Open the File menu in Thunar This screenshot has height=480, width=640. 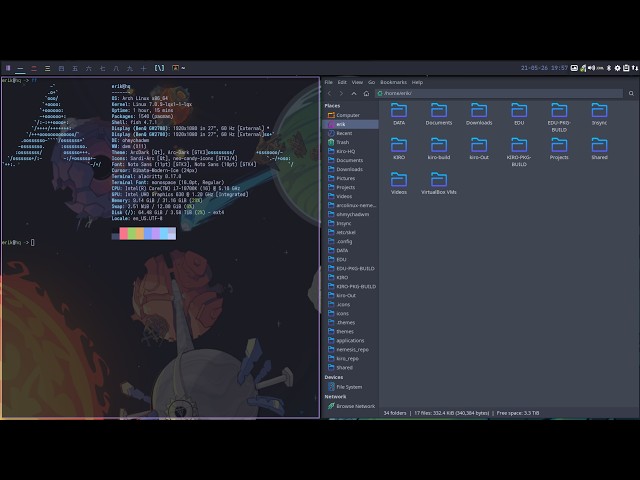coord(329,82)
